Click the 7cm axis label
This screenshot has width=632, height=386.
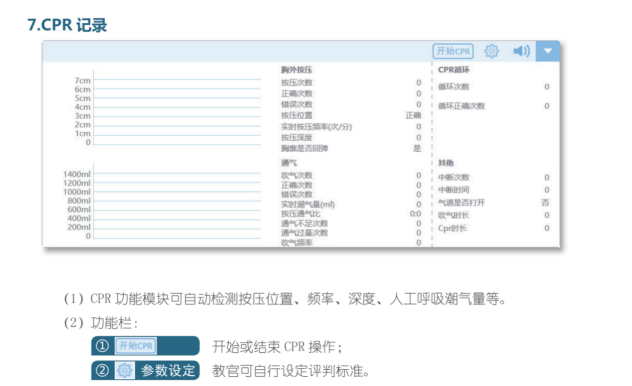coord(82,81)
